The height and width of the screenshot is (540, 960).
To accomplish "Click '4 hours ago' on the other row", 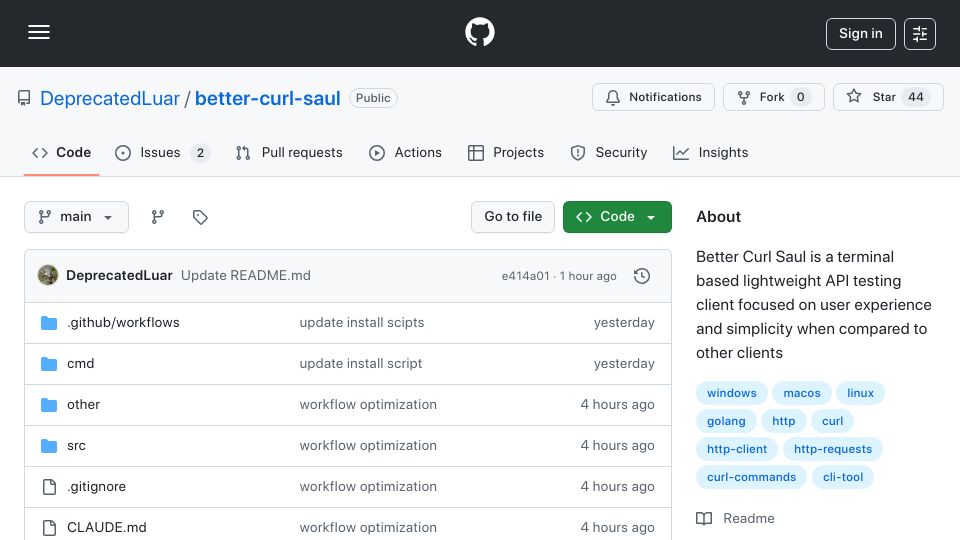I will point(617,405).
